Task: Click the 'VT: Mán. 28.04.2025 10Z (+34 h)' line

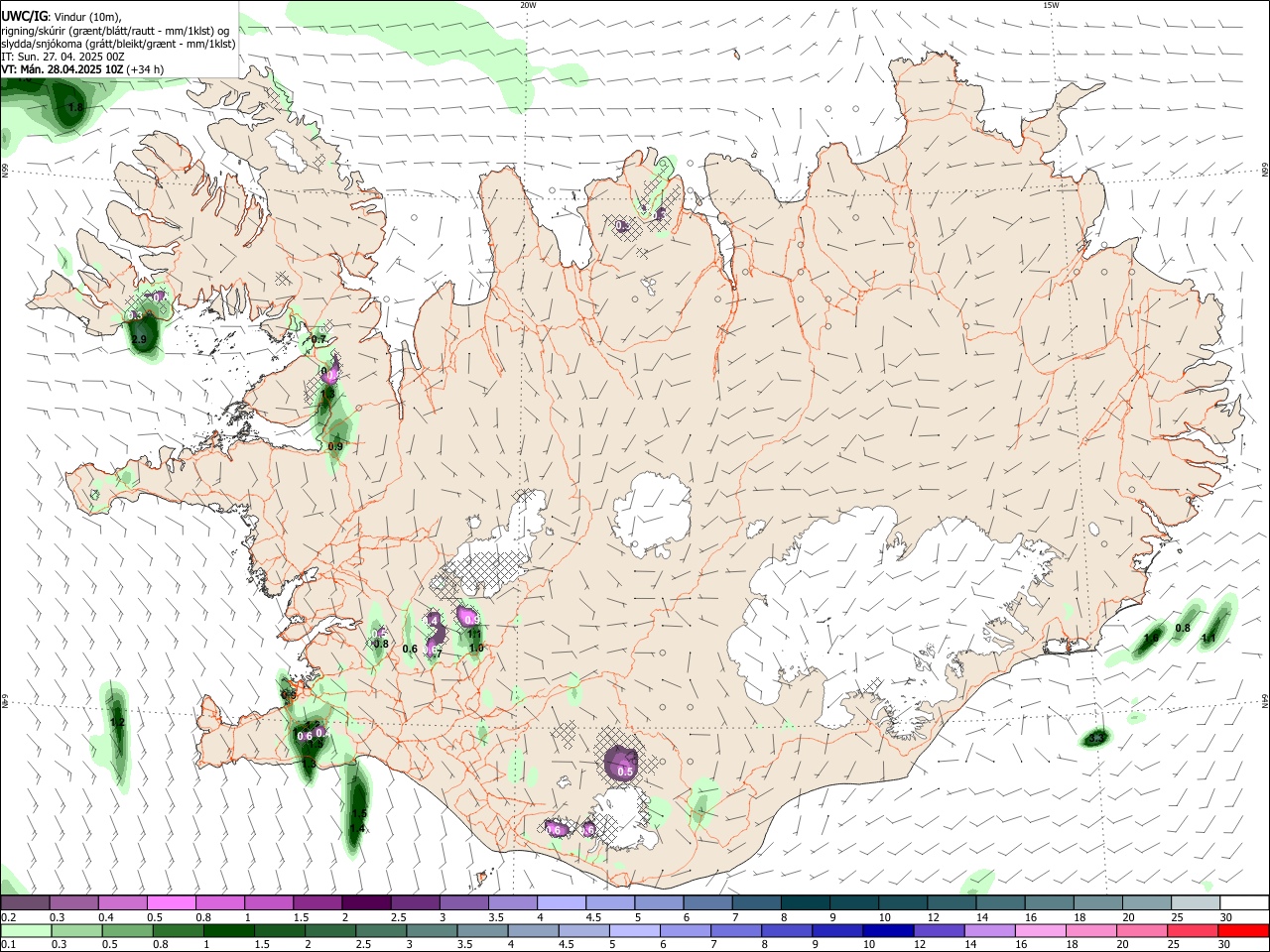Action: pos(82,69)
